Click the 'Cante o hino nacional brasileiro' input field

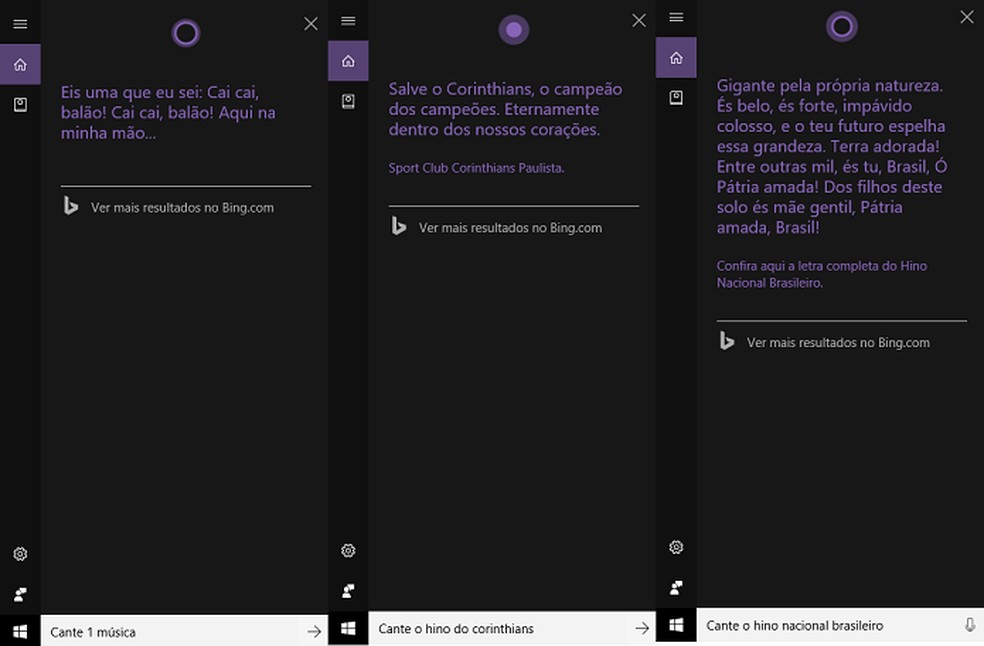820,624
